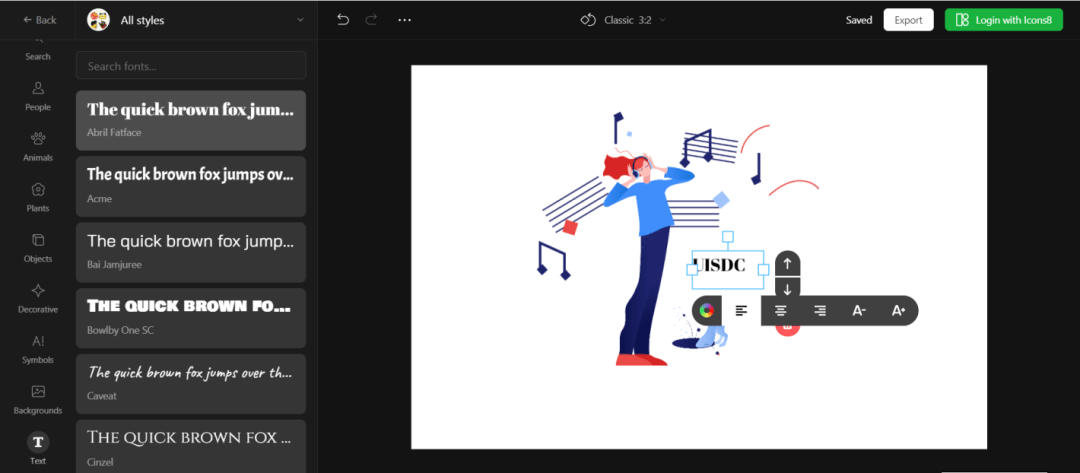Open the text color wheel picker
Viewport: 1080px width, 473px height.
click(706, 311)
